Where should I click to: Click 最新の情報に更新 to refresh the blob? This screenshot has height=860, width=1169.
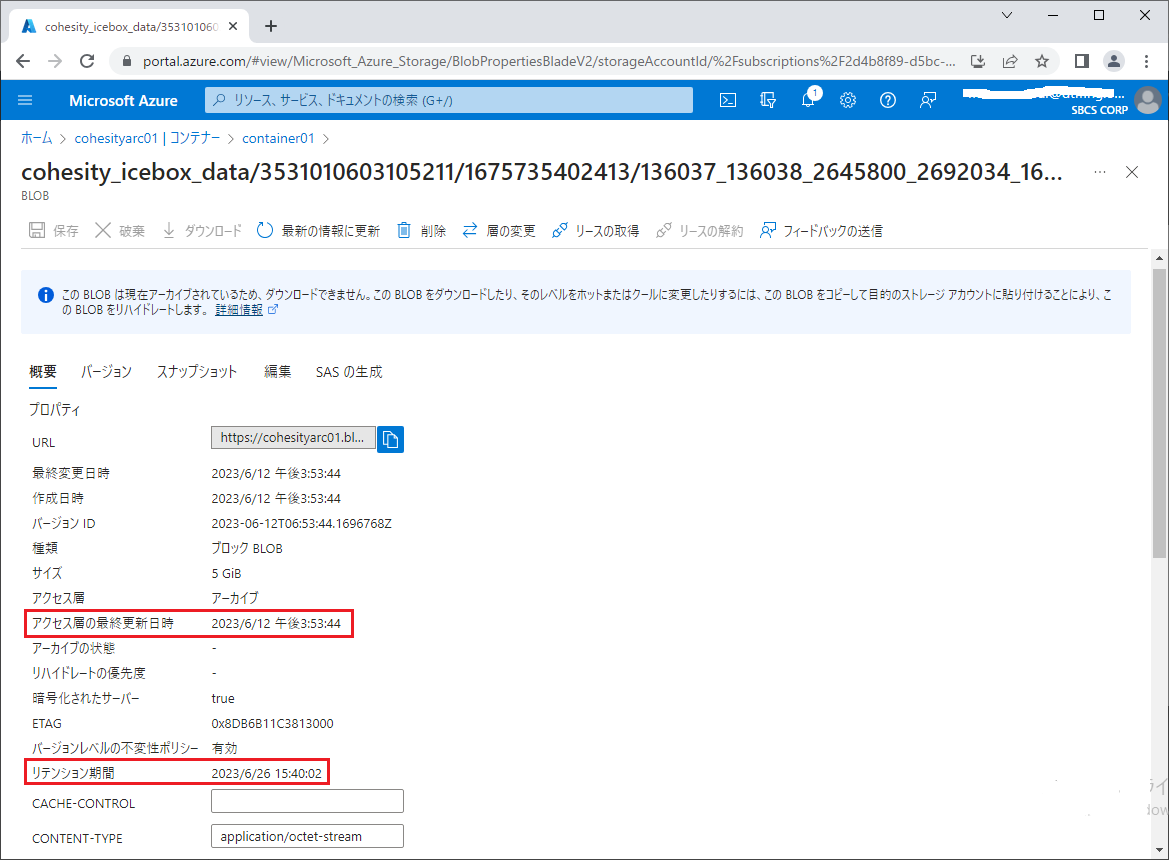pos(318,230)
